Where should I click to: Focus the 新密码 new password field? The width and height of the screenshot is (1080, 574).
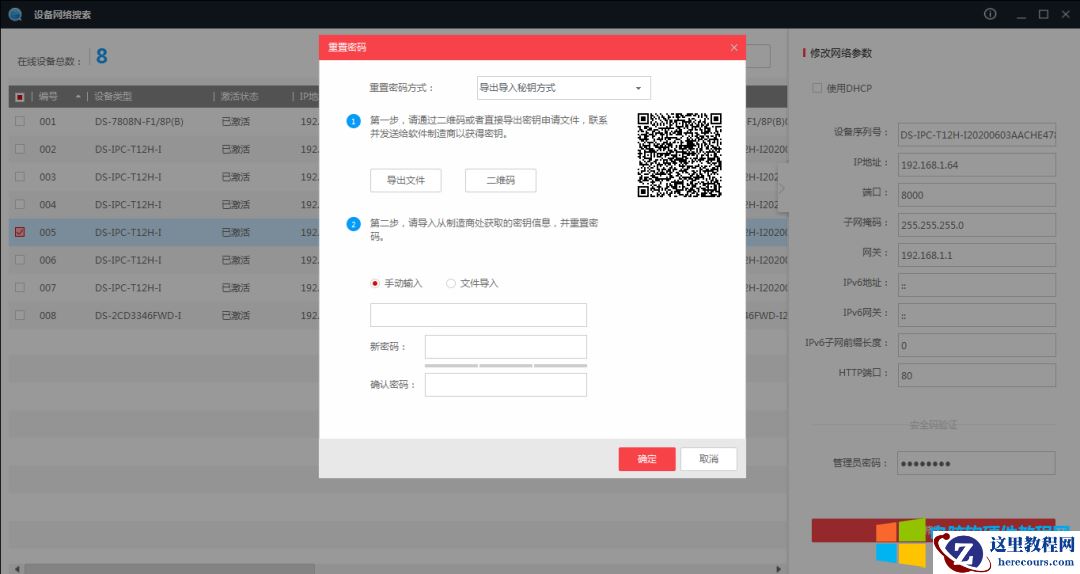[506, 347]
